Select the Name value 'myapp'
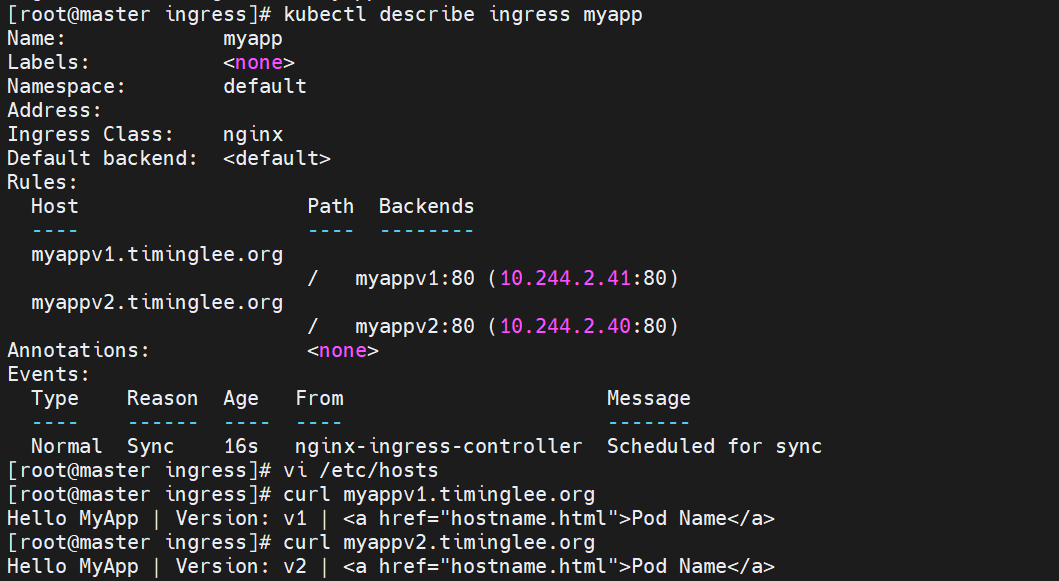Image resolution: width=1059 pixels, height=581 pixels. click(x=253, y=39)
